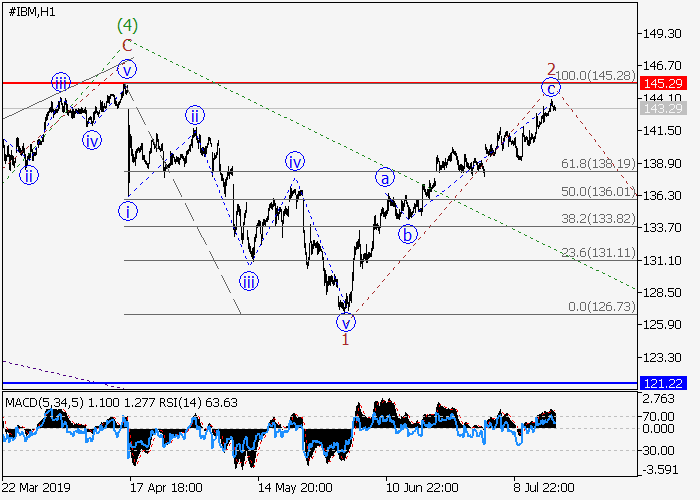
Task: Select the circled wave 'i' label
Action: pos(127,210)
